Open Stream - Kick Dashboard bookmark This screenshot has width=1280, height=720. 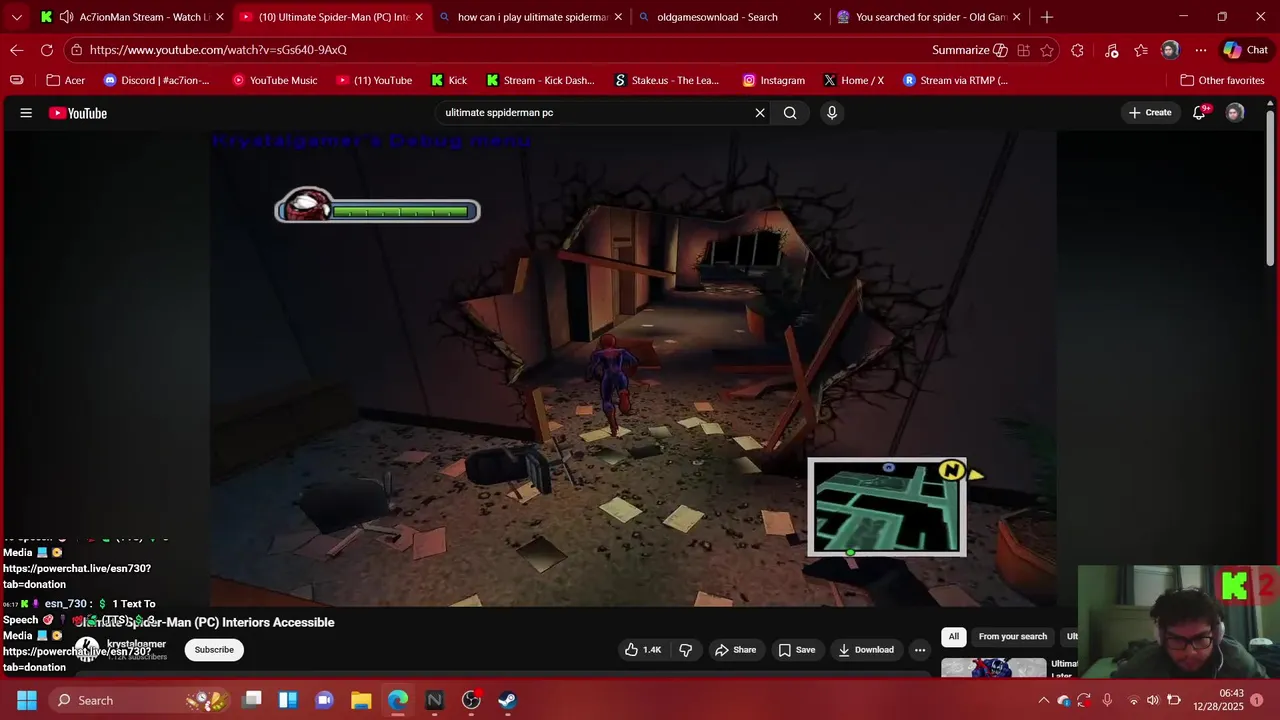[540, 80]
